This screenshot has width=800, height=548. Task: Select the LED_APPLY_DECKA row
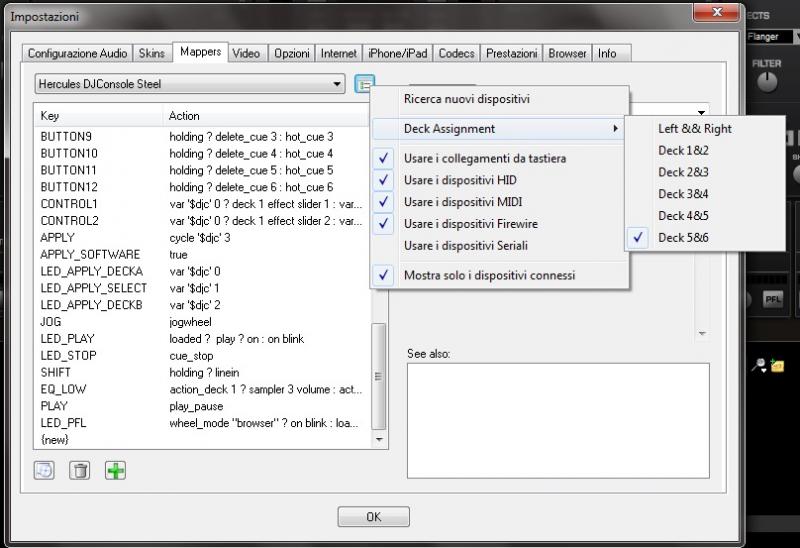point(202,271)
